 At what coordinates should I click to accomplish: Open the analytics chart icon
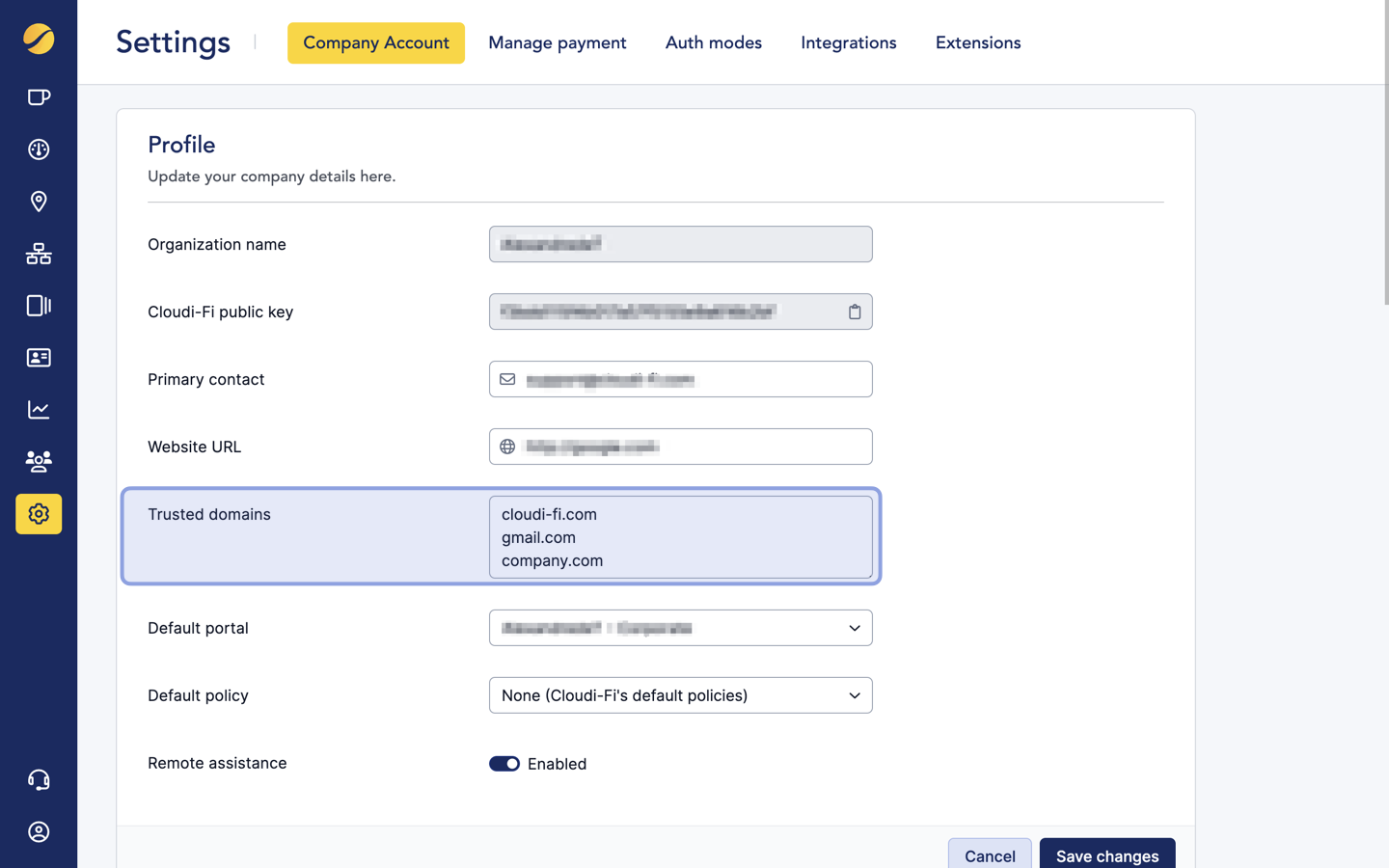39,409
